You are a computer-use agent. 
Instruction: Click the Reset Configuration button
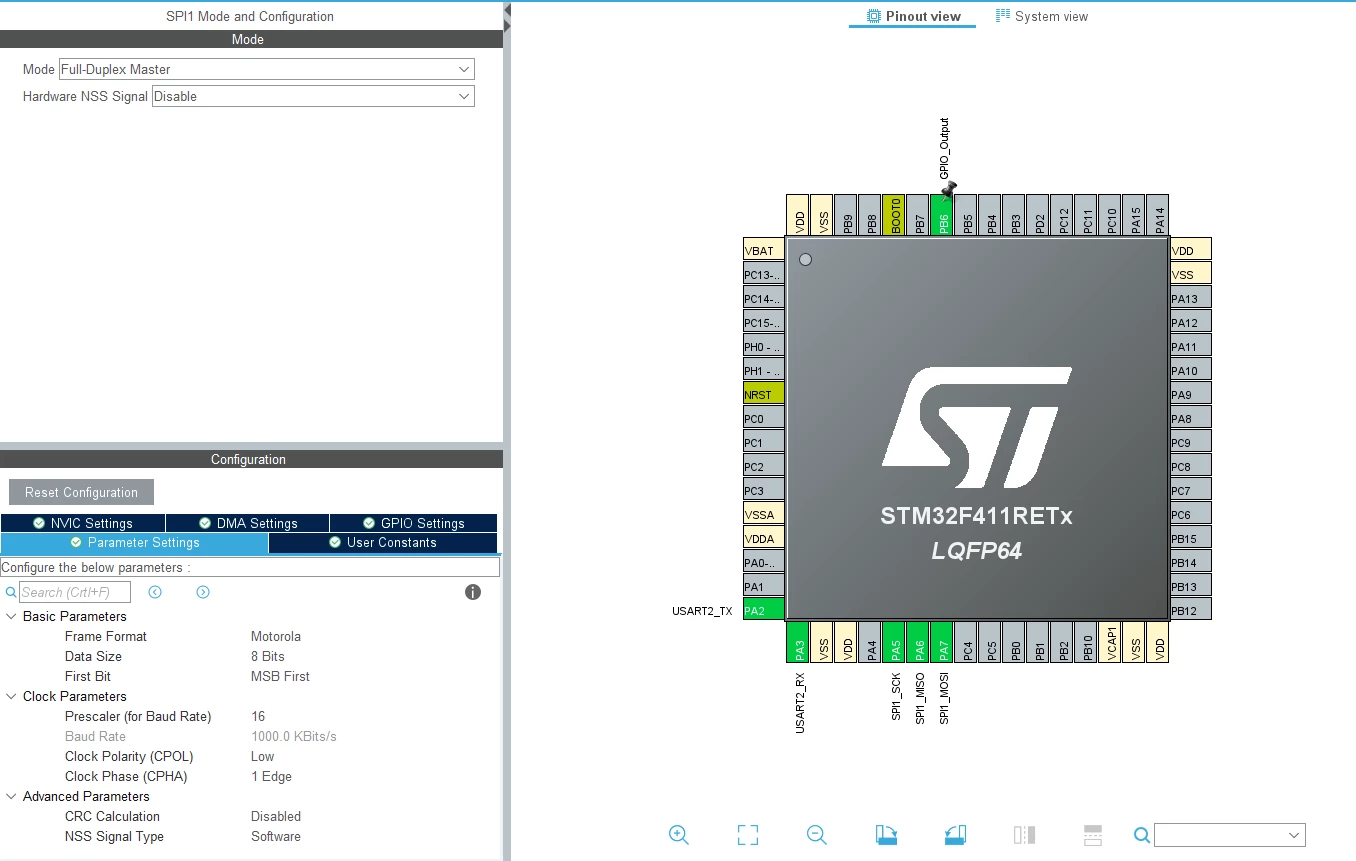pyautogui.click(x=81, y=492)
